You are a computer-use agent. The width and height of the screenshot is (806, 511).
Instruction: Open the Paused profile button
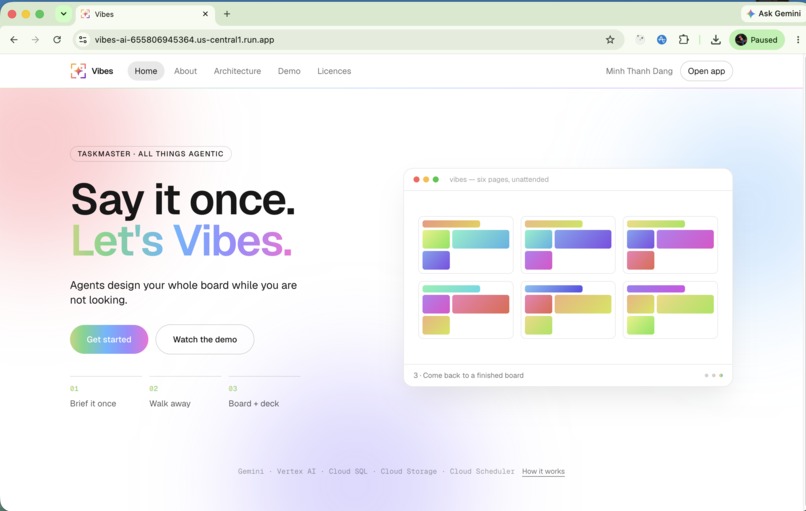pos(757,40)
